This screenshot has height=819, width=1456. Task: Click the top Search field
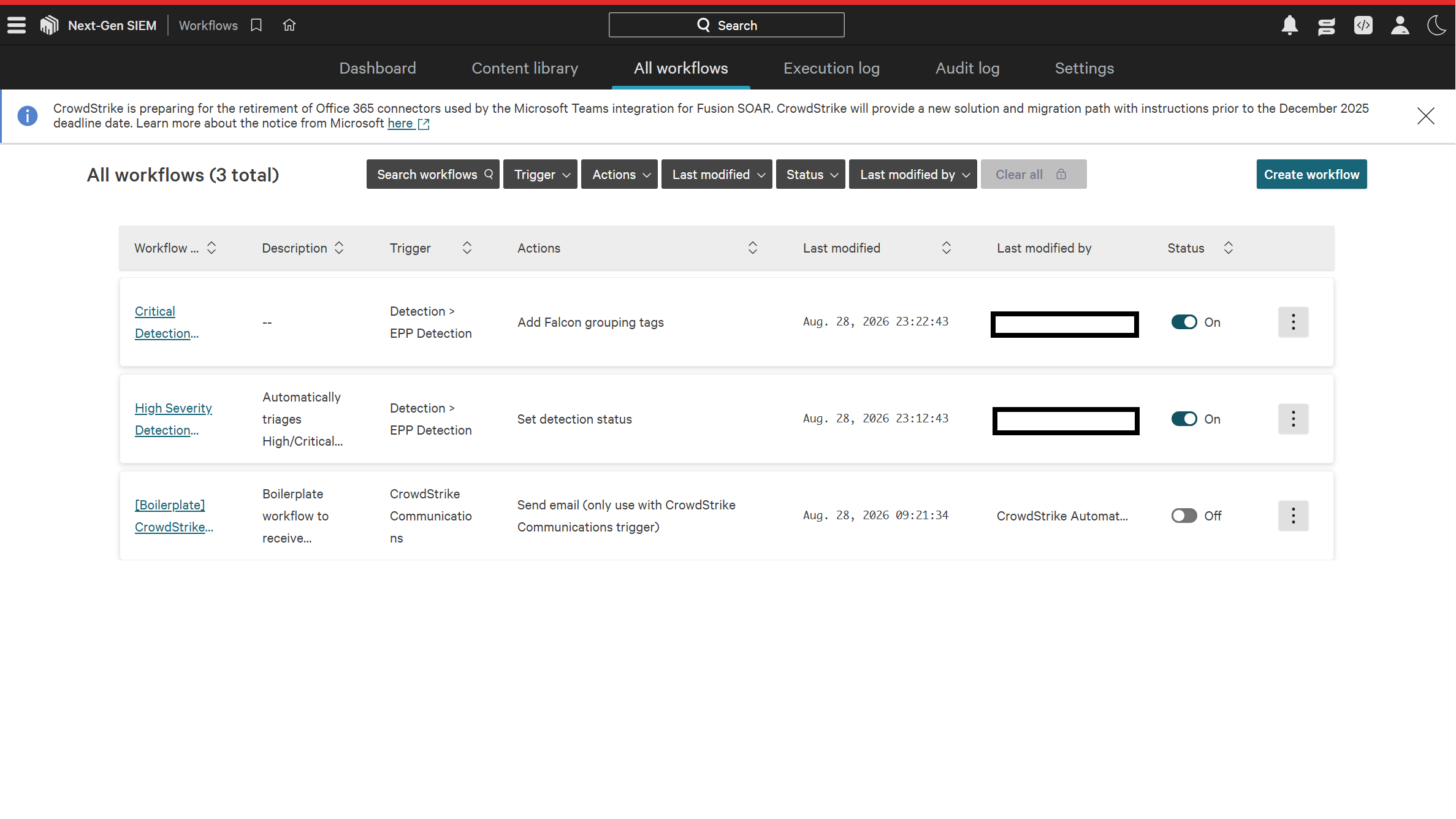point(726,25)
